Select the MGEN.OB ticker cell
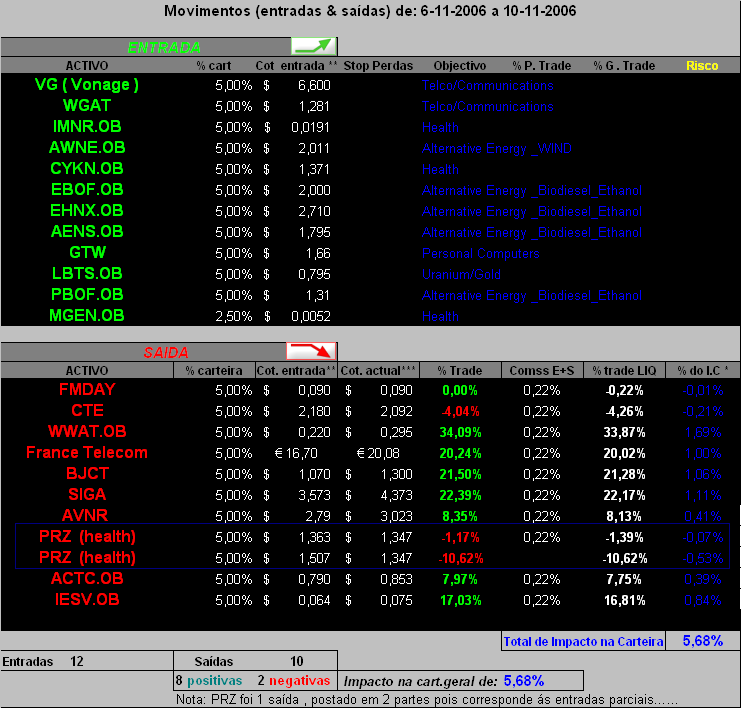This screenshot has width=741, height=708. 87,316
